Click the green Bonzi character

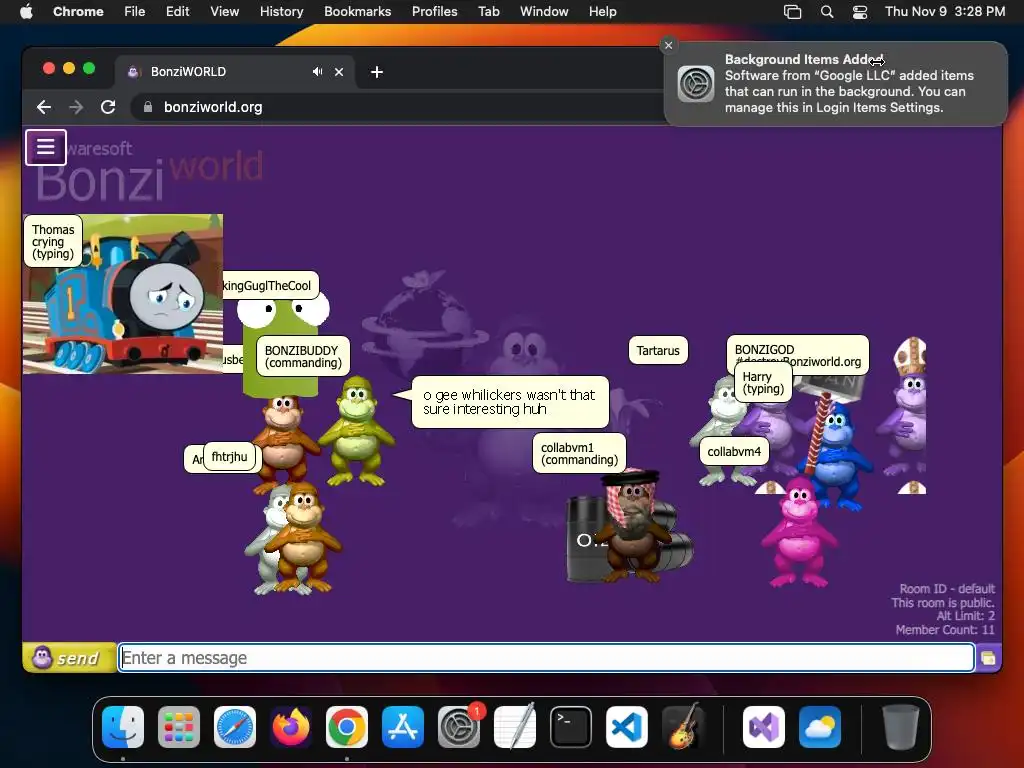(357, 431)
